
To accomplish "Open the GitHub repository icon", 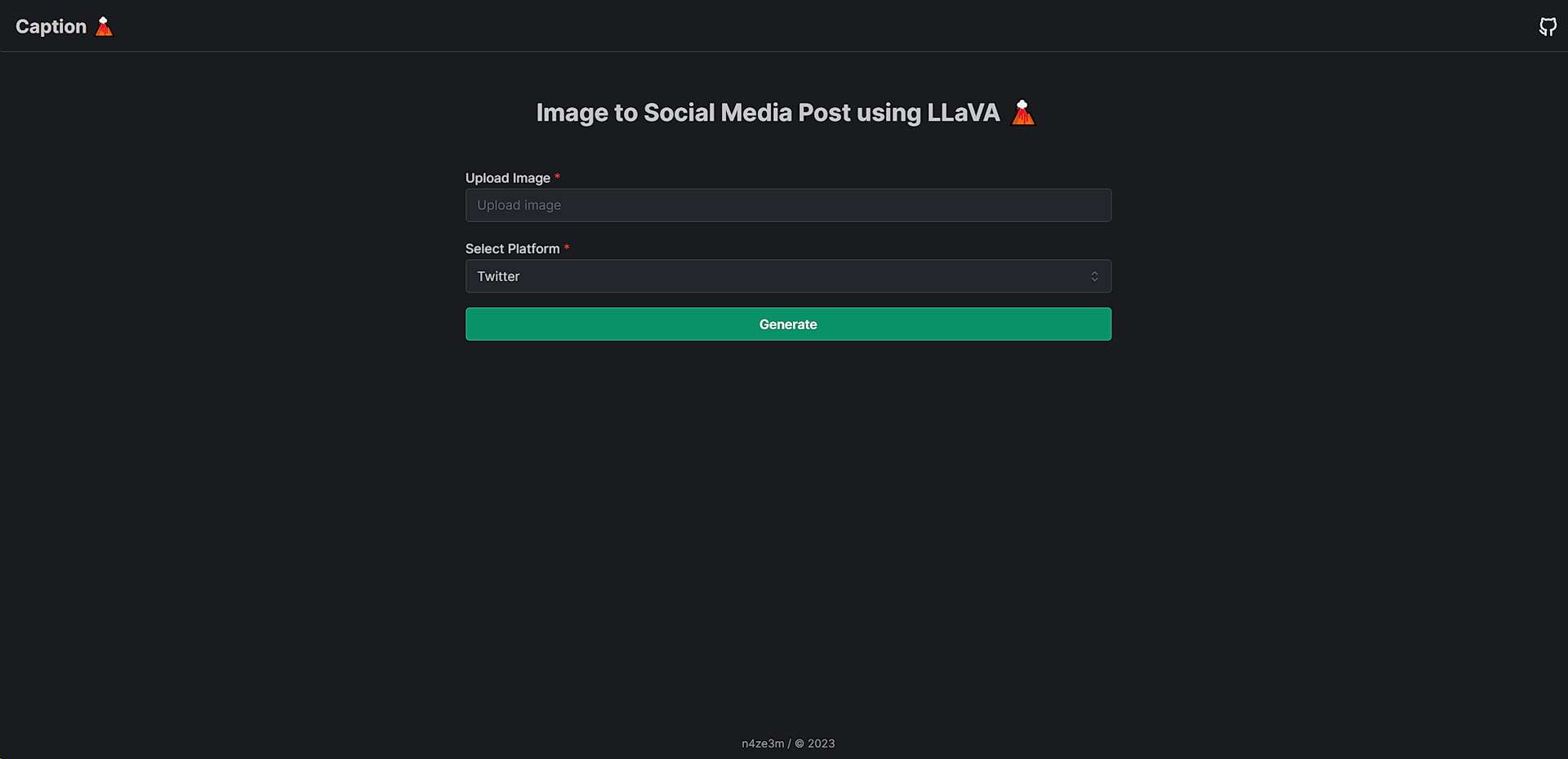I will [1547, 26].
